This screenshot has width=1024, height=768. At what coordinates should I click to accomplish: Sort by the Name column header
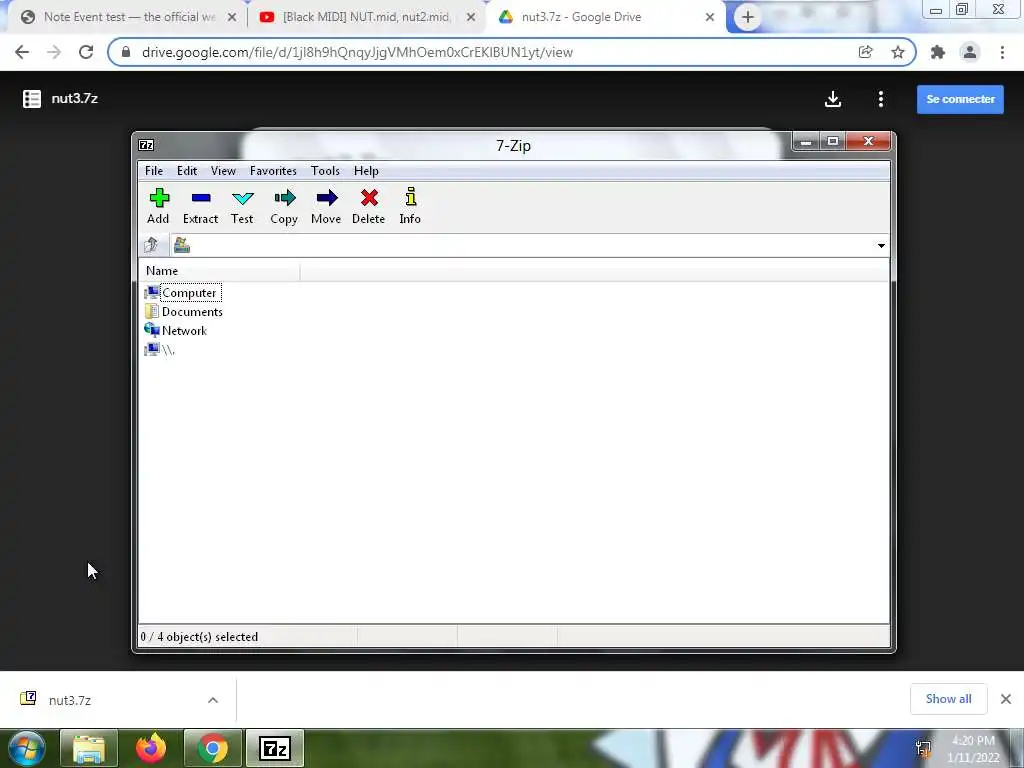(219, 270)
